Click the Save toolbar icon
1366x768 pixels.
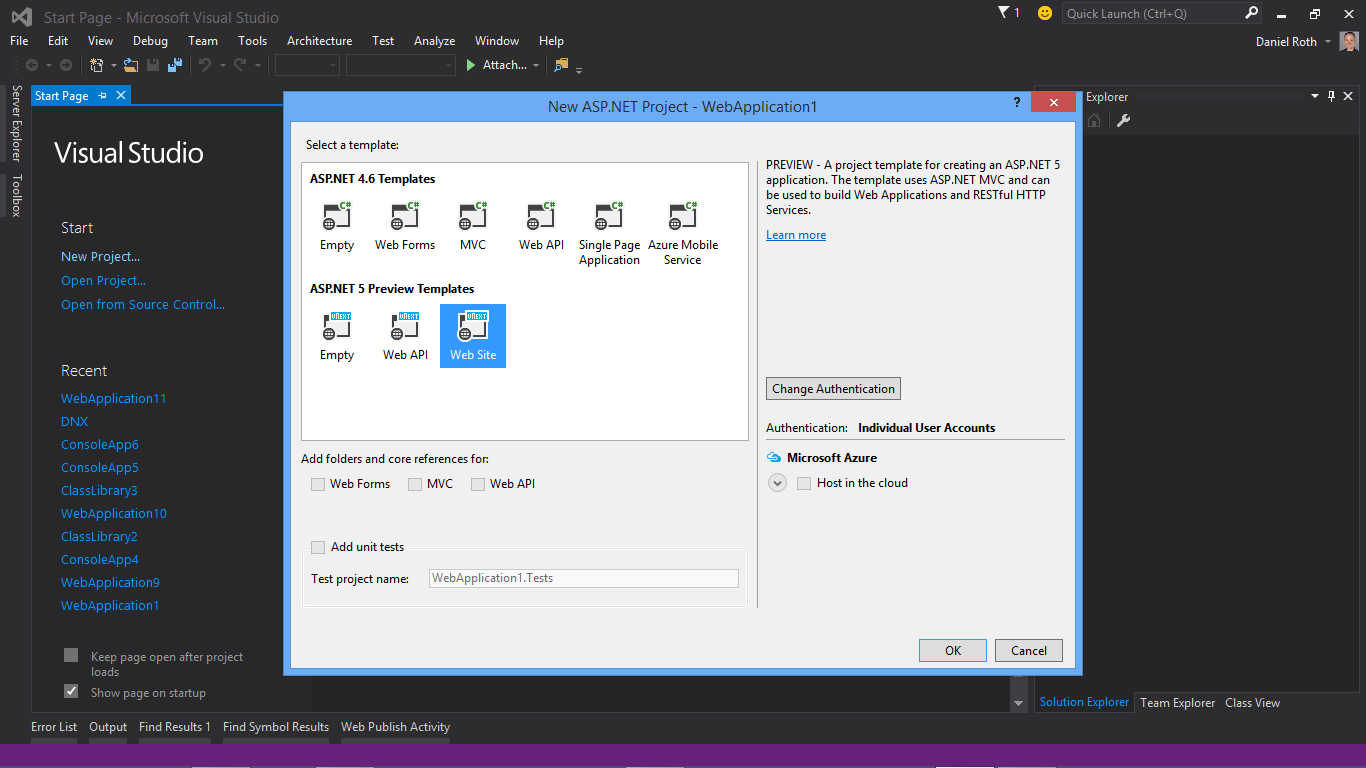pos(153,65)
